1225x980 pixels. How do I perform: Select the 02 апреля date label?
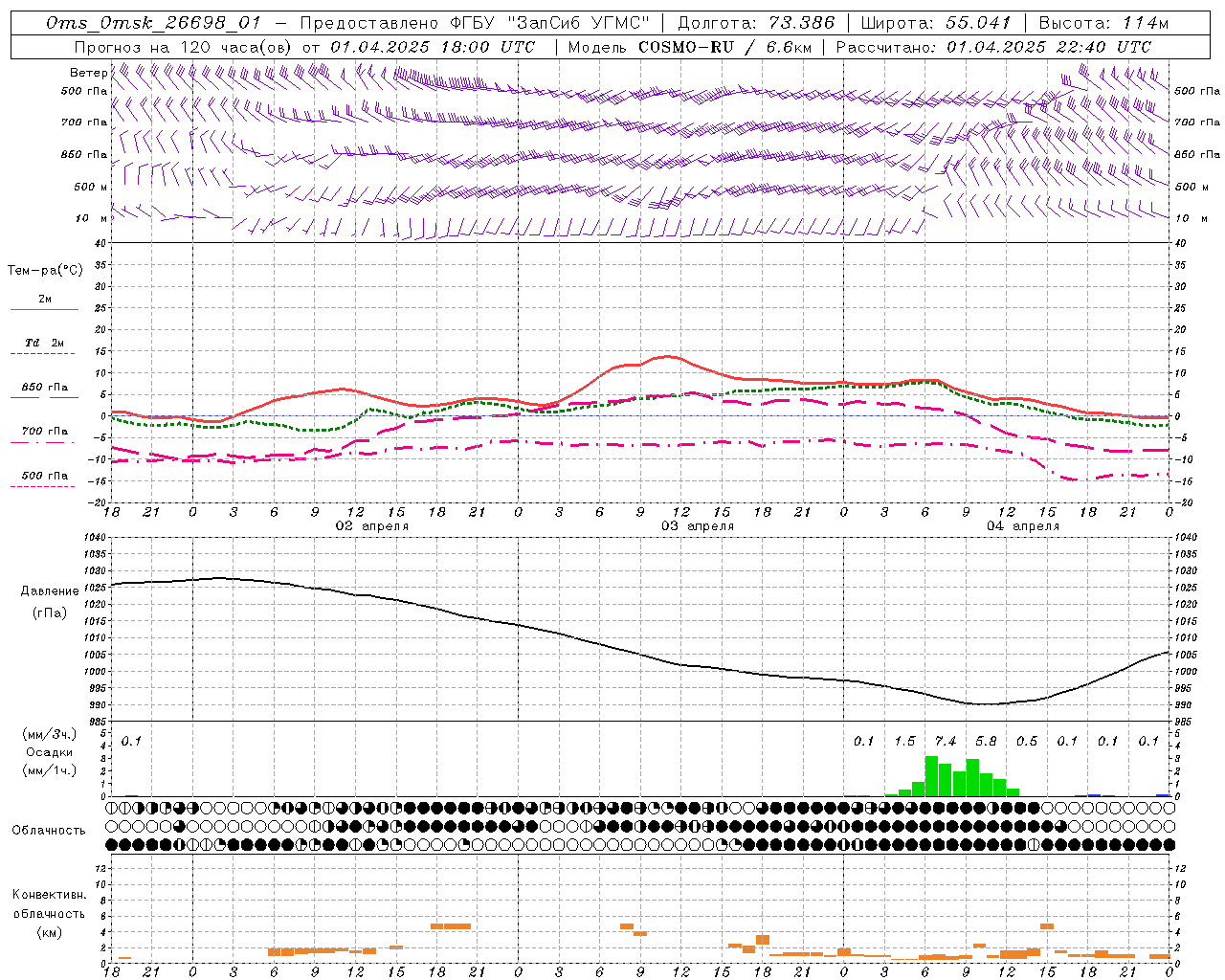[371, 526]
